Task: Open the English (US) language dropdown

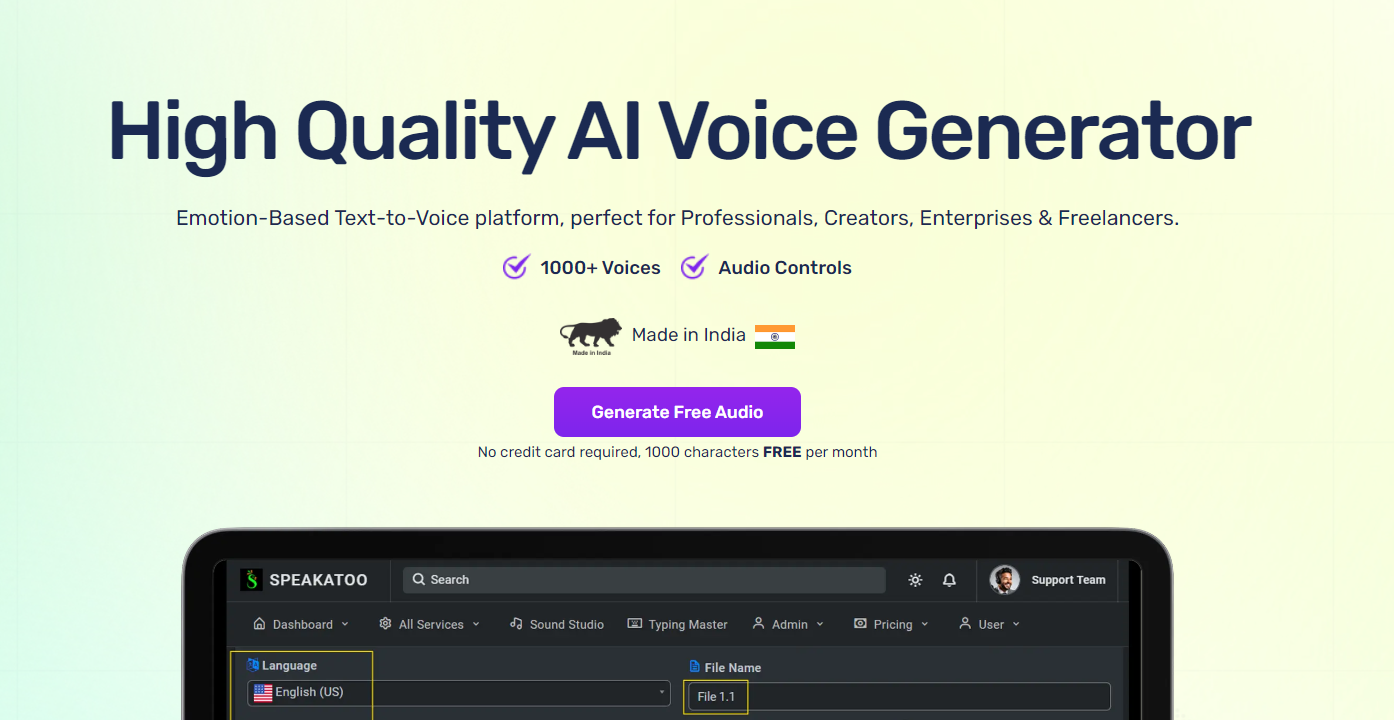Action: click(x=459, y=692)
